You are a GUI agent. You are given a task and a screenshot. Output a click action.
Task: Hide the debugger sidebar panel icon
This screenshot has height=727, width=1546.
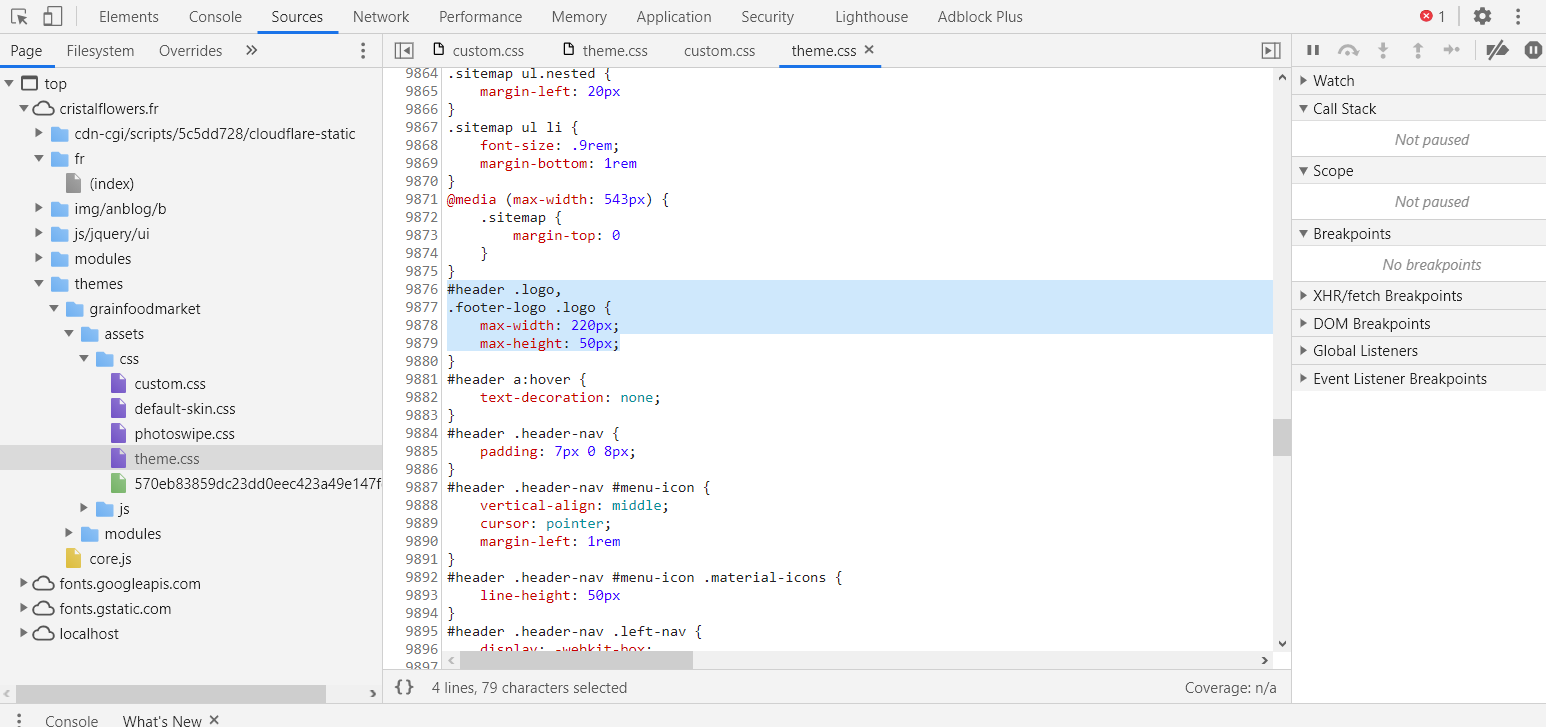click(x=1271, y=50)
